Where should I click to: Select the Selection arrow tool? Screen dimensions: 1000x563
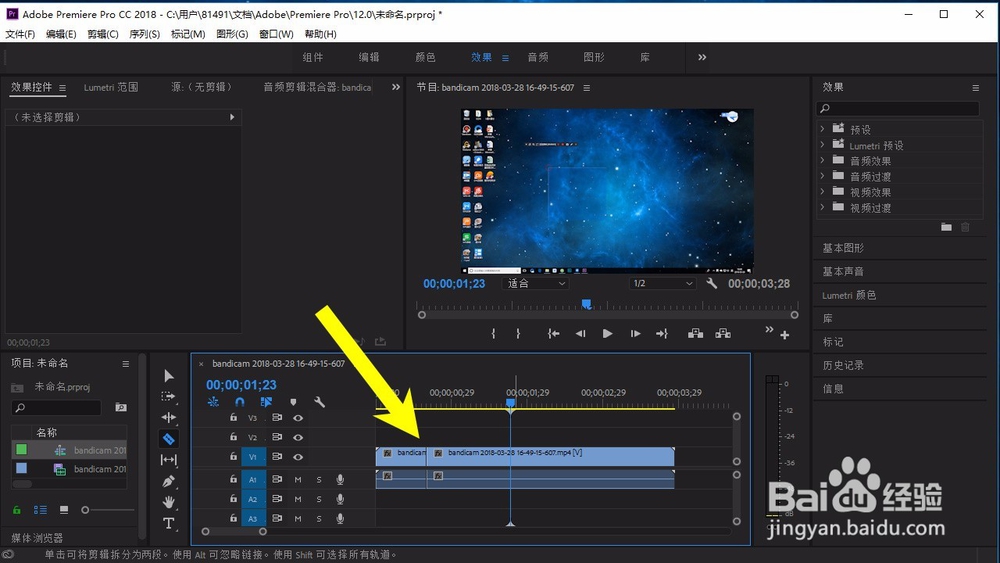tap(168, 376)
